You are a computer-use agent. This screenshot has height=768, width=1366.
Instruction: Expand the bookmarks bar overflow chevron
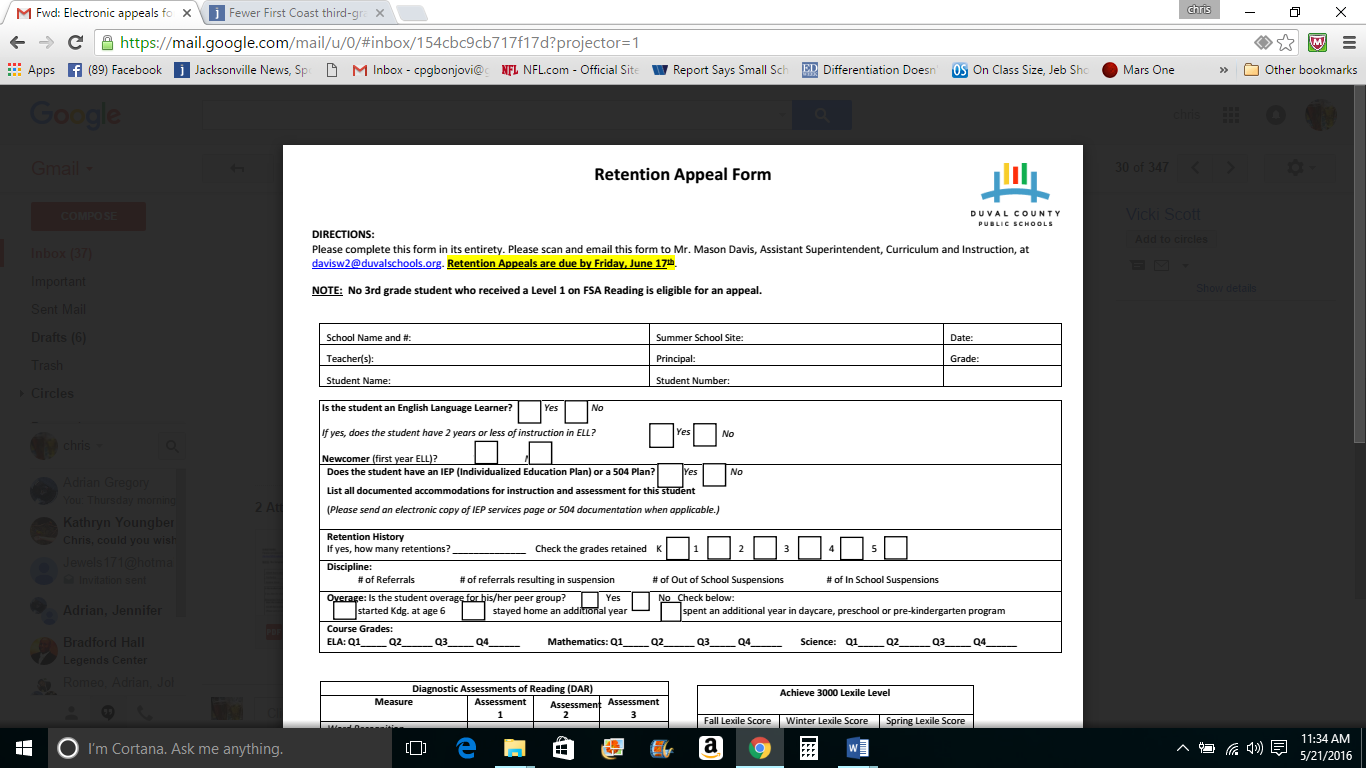click(x=1224, y=70)
